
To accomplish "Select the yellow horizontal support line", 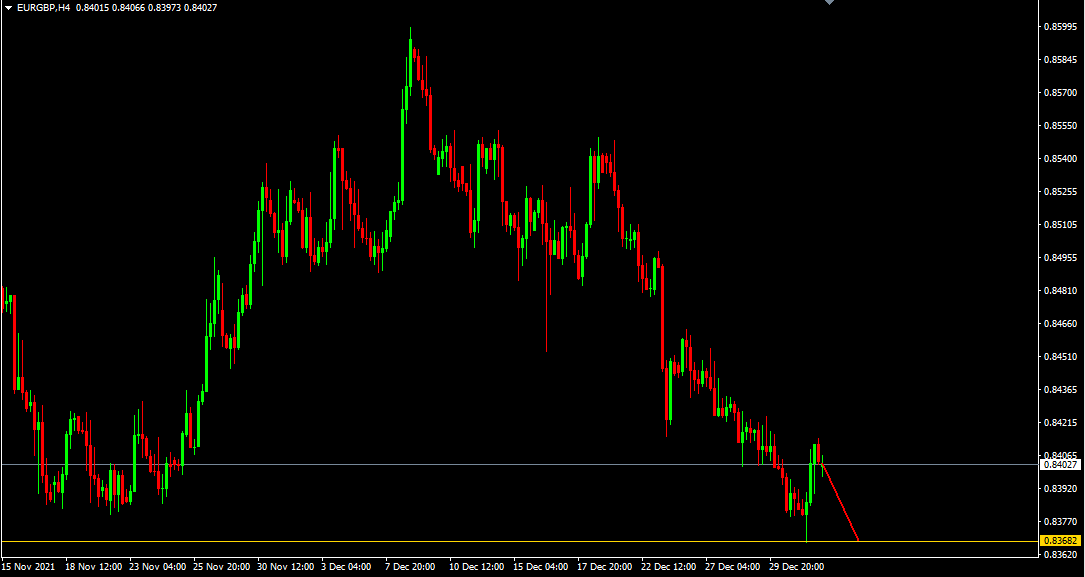I will click(520, 541).
